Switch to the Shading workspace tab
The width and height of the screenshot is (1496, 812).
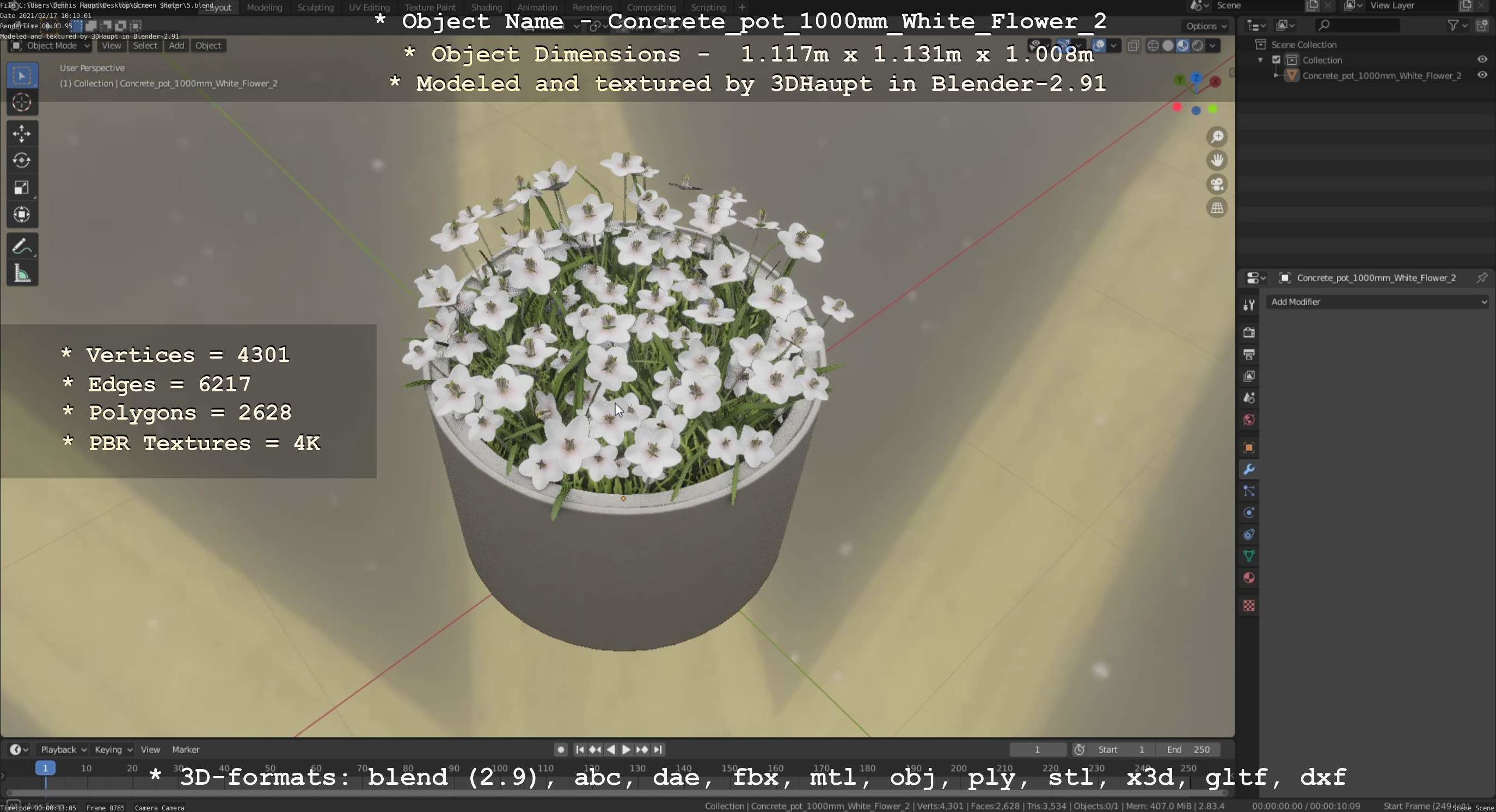pos(486,7)
